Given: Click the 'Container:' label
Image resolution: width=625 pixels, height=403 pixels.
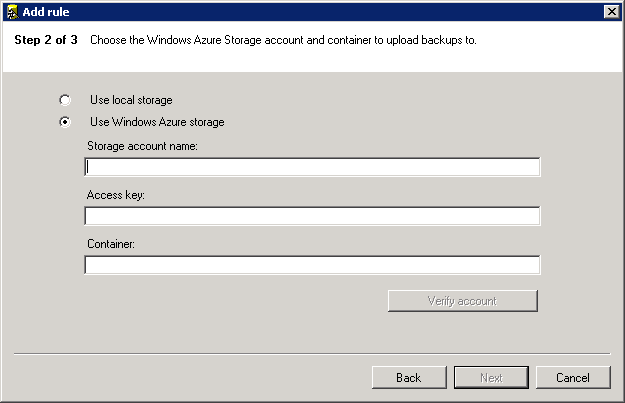Looking at the screenshot, I should [x=111, y=243].
